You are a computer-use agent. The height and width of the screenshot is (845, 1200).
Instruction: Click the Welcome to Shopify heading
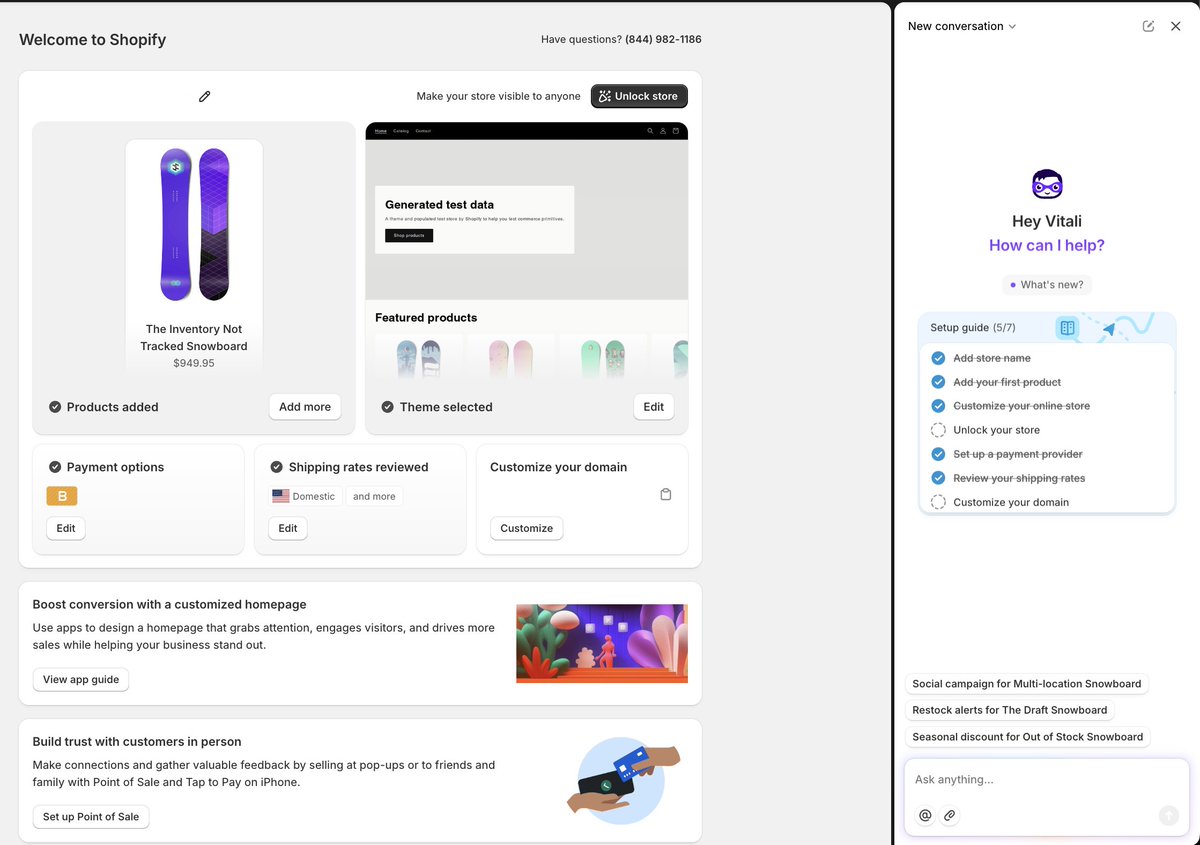93,40
